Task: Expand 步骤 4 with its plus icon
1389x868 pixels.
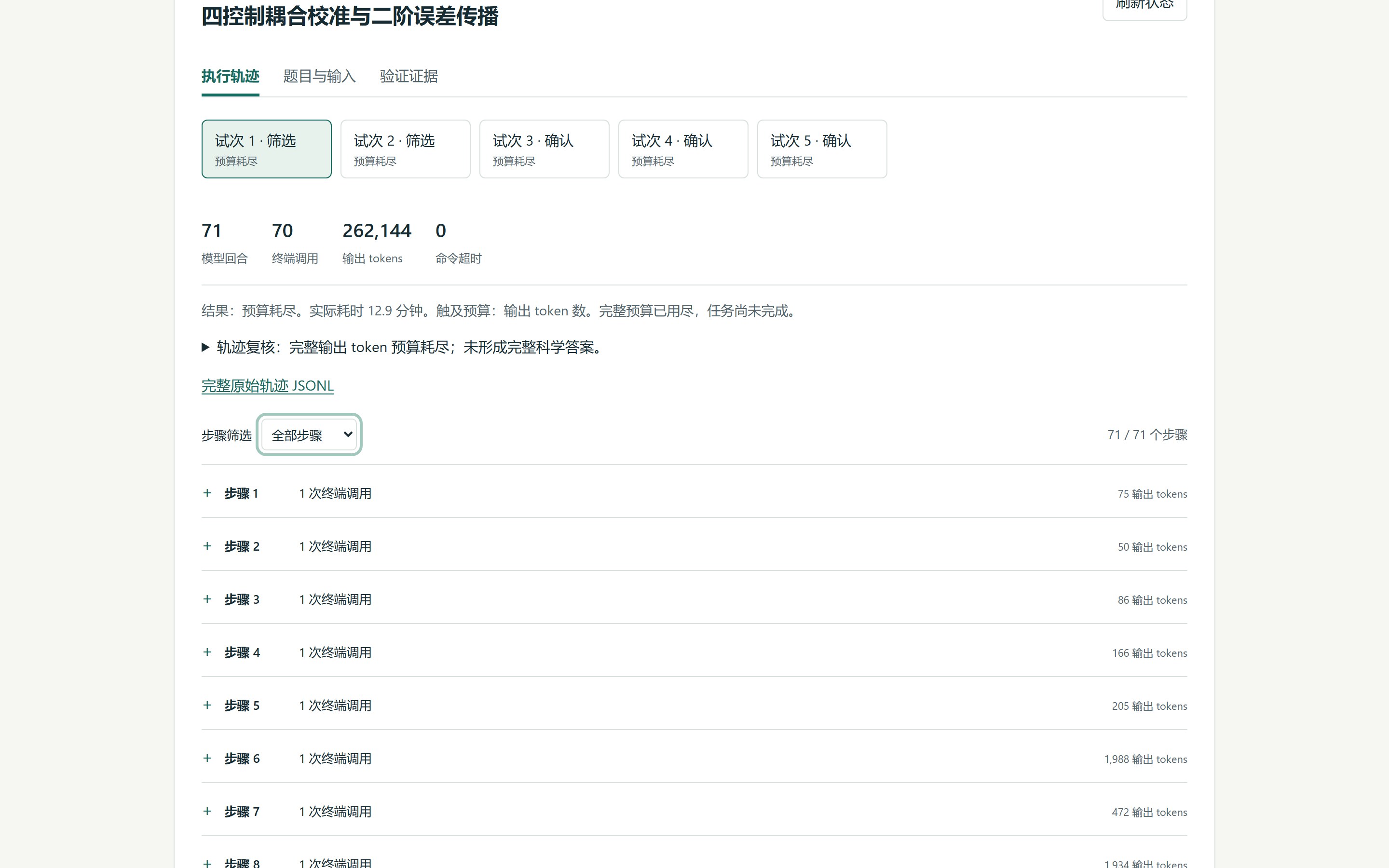Action: coord(207,652)
